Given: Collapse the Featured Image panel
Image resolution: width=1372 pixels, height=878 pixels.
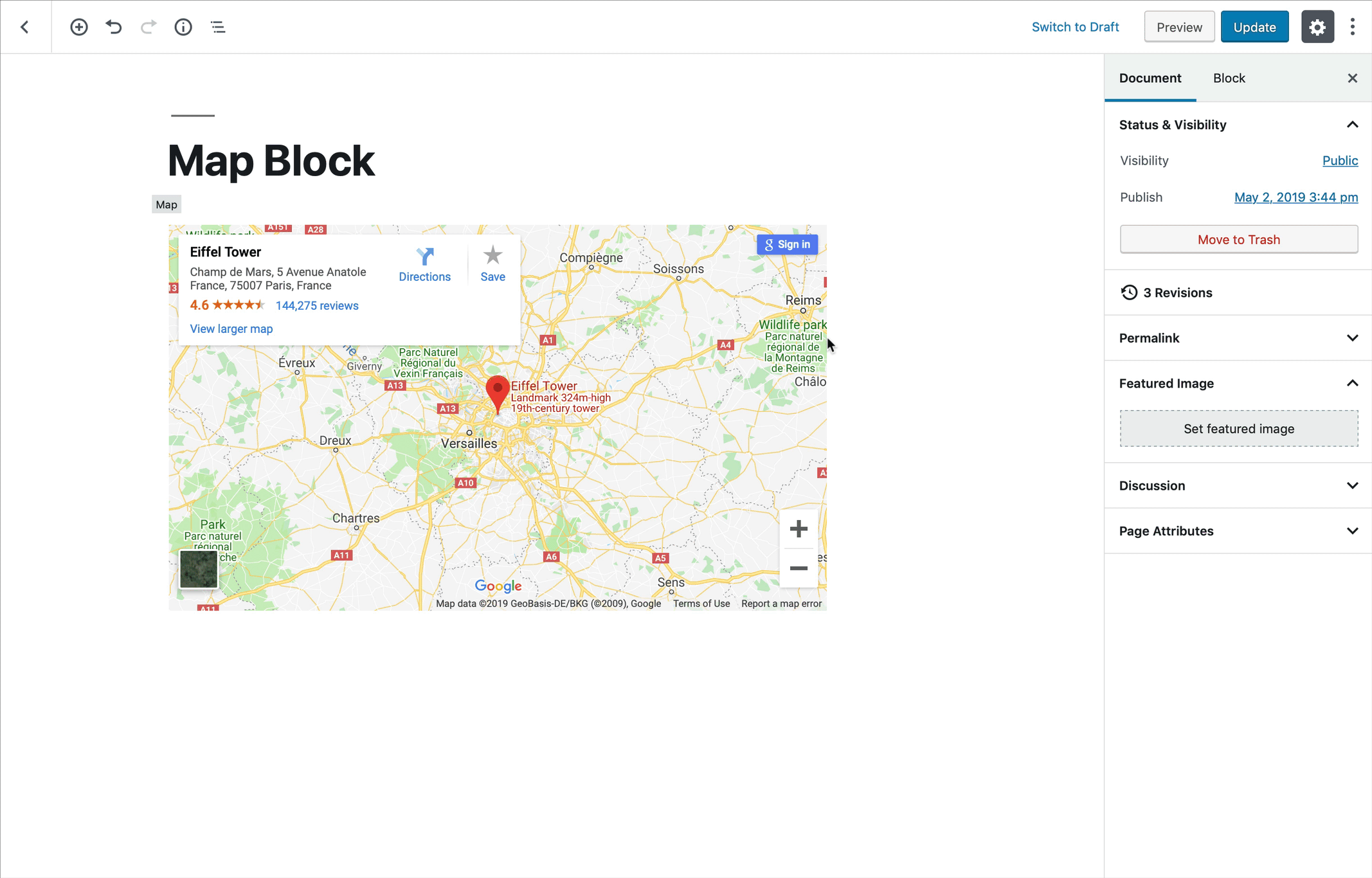Looking at the screenshot, I should 1238,384.
